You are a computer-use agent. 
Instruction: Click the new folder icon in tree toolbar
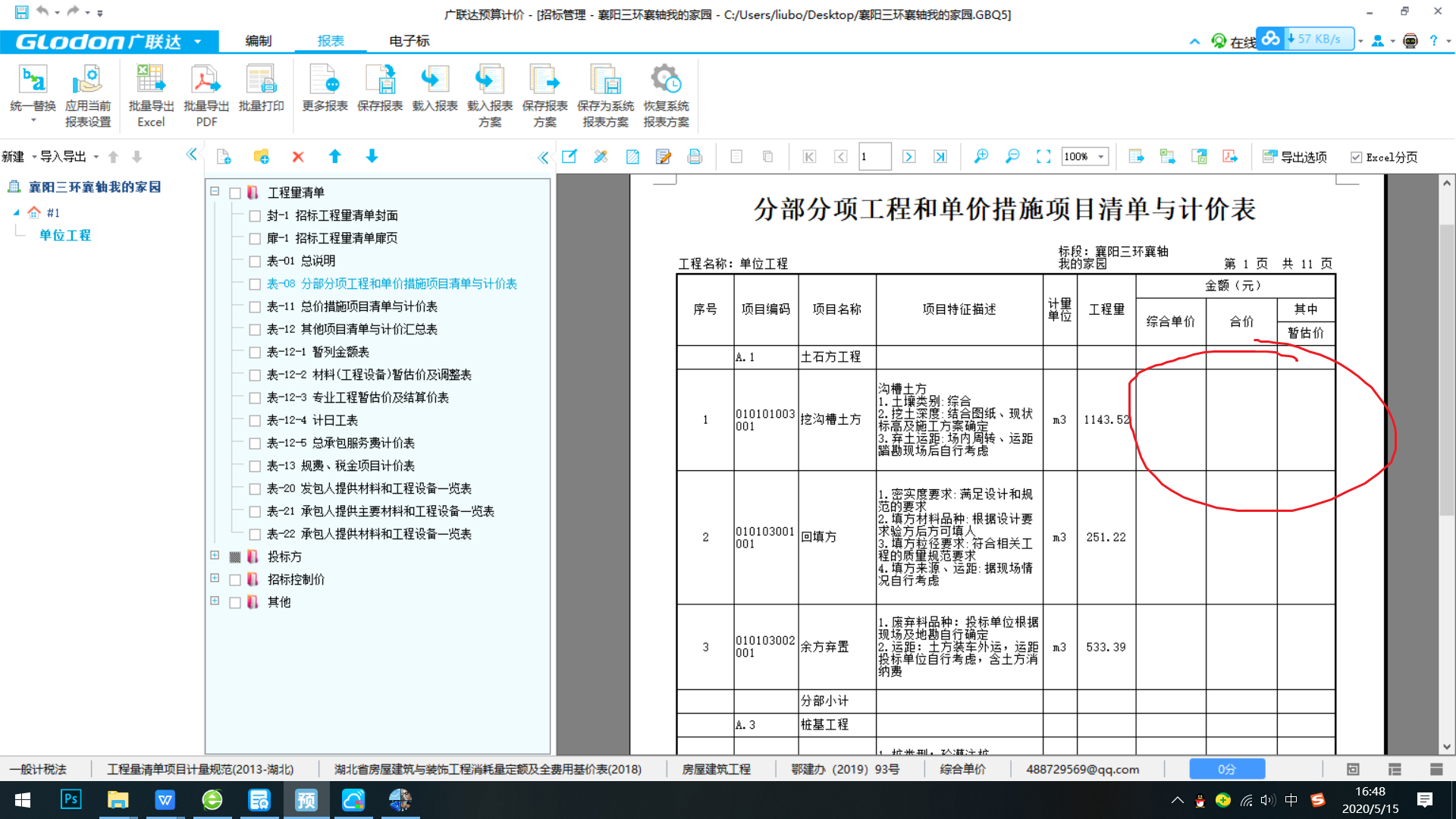(261, 157)
